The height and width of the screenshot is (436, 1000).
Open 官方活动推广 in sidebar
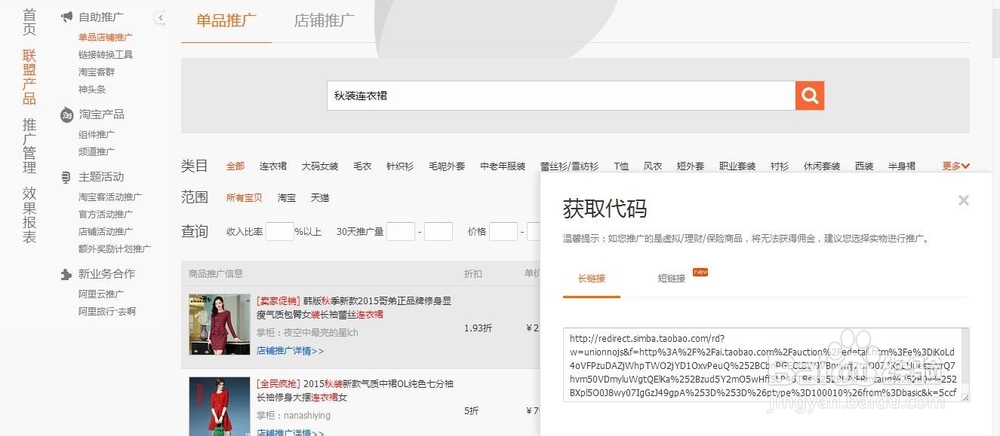pos(105,214)
